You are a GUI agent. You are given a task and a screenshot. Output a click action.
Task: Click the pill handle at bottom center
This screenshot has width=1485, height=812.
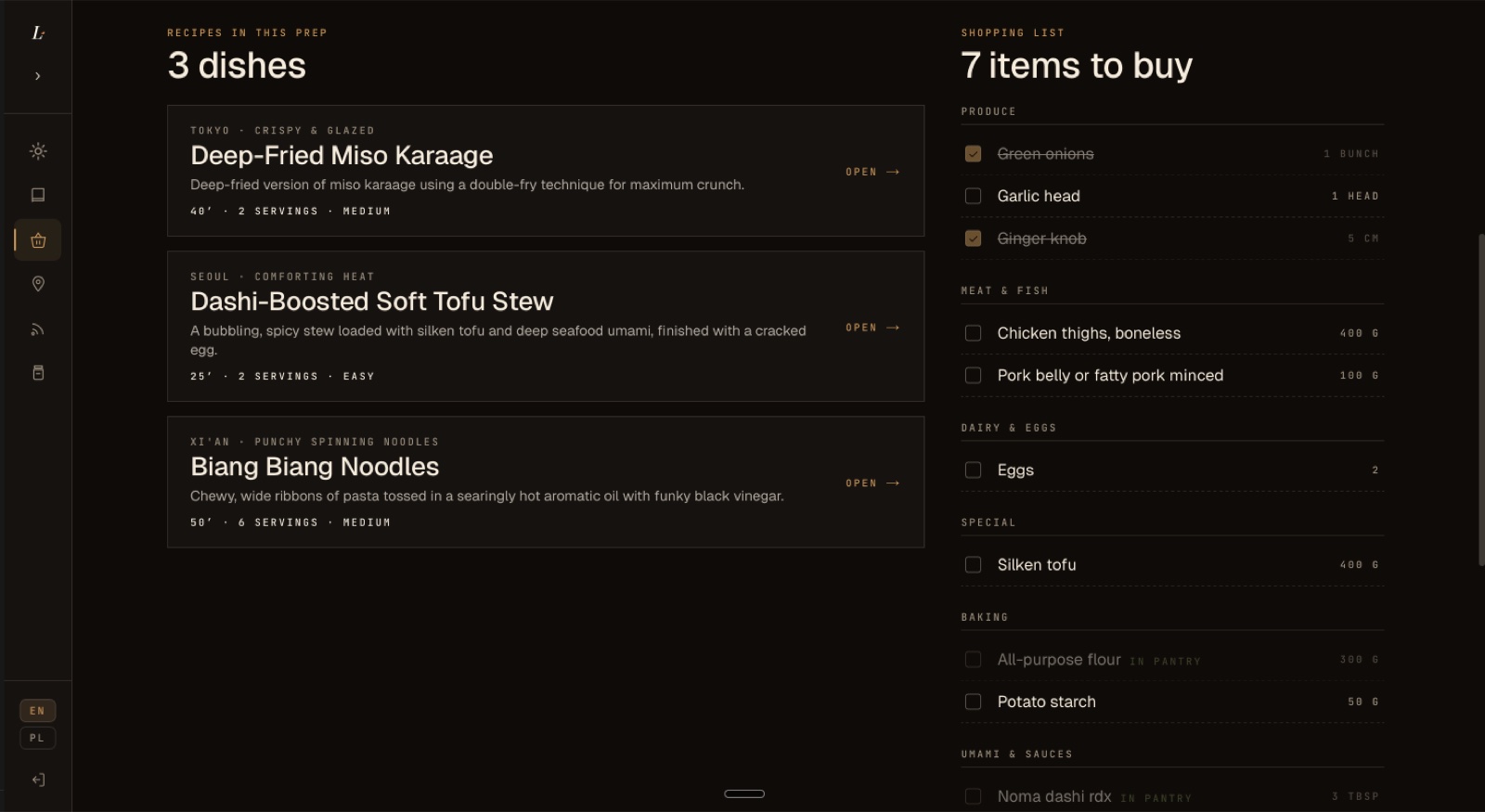tap(744, 794)
